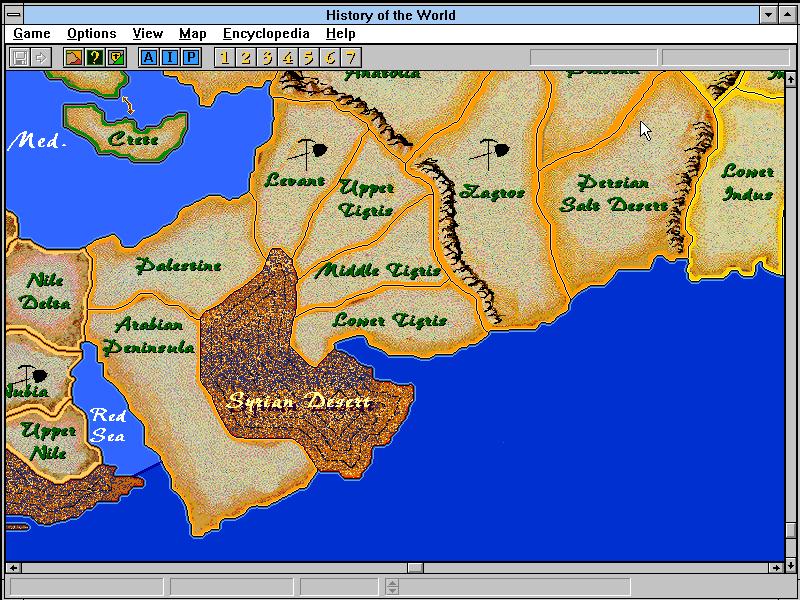Open the Encyclopedia menu
Viewport: 800px width, 600px height.
[266, 34]
